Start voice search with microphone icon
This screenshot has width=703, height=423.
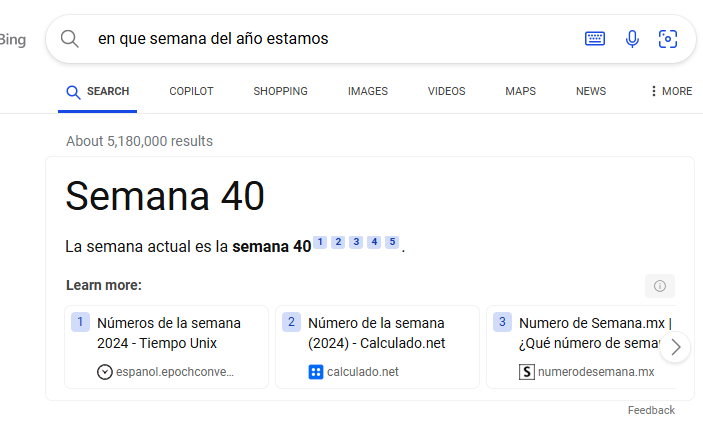tap(632, 39)
